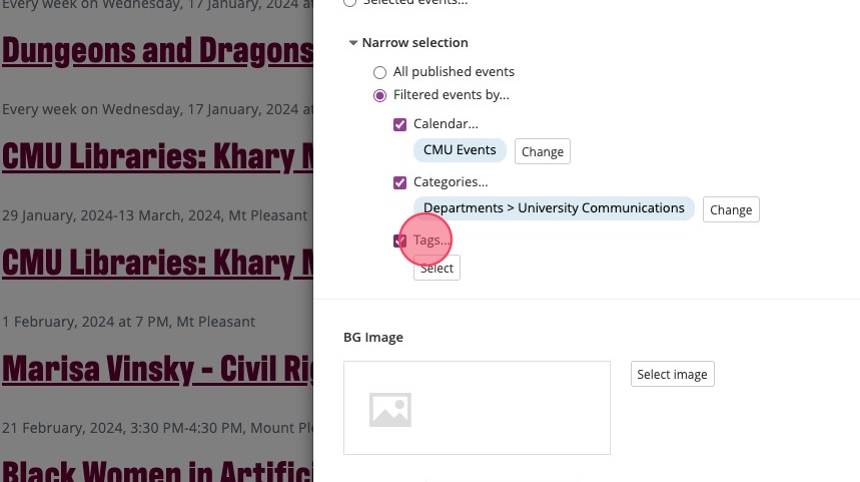Click Change next to CMU Events
860x482 pixels.
(542, 152)
